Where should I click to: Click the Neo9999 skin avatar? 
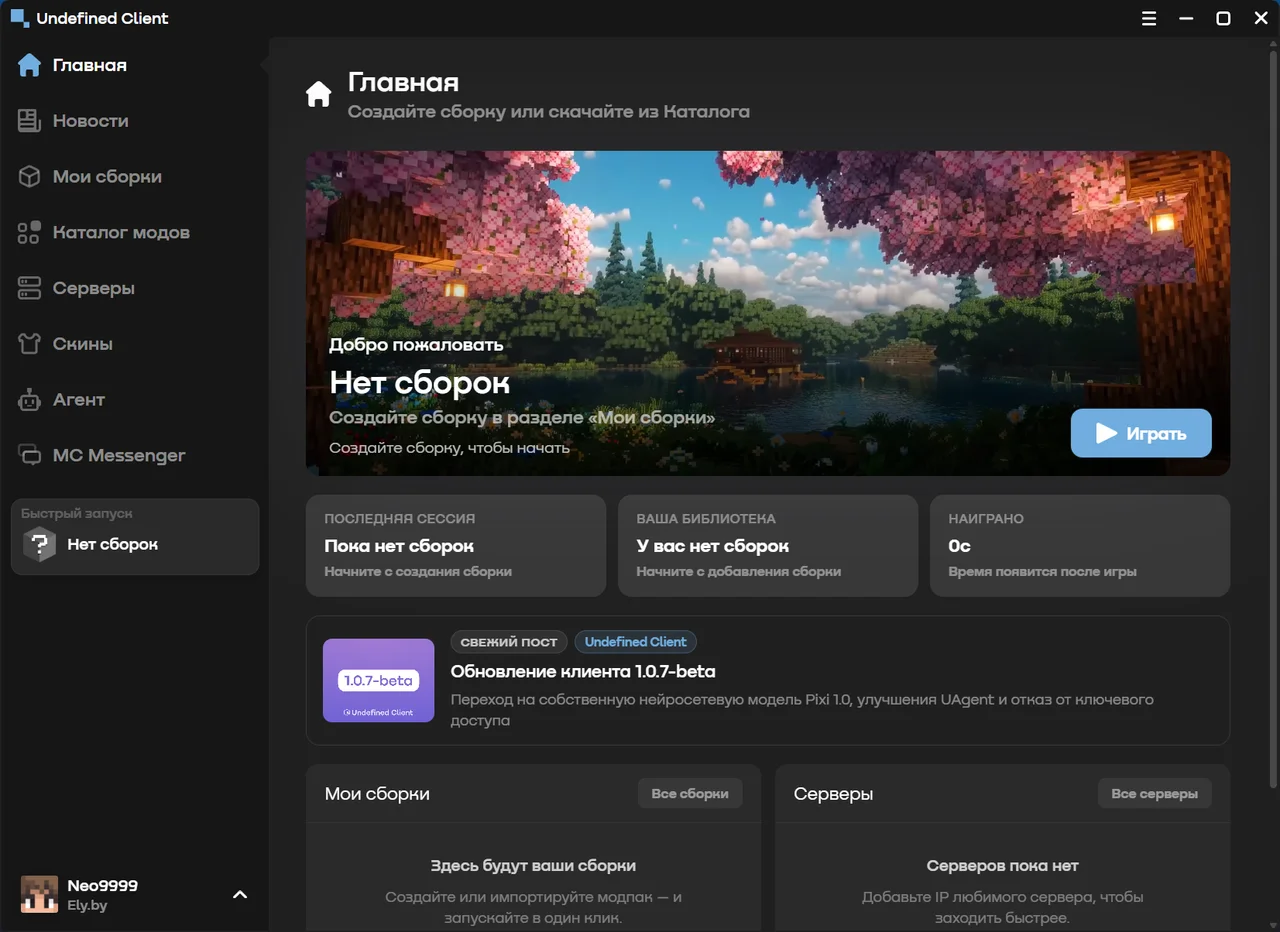click(x=39, y=894)
